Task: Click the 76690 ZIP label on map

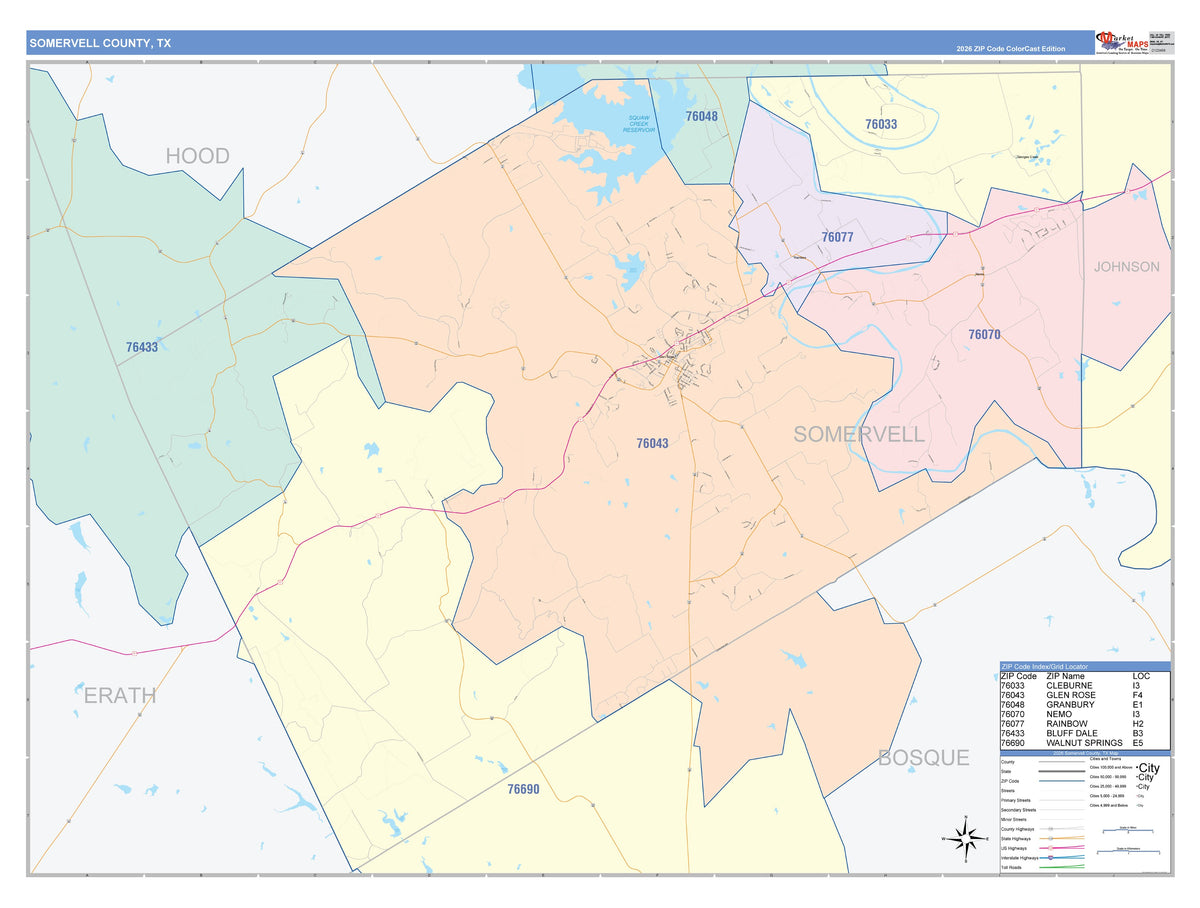Action: point(523,789)
